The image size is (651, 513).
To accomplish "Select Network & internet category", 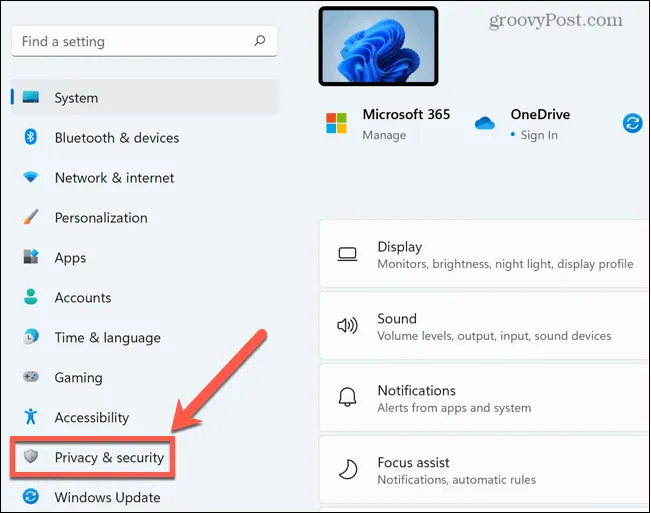I will (114, 178).
